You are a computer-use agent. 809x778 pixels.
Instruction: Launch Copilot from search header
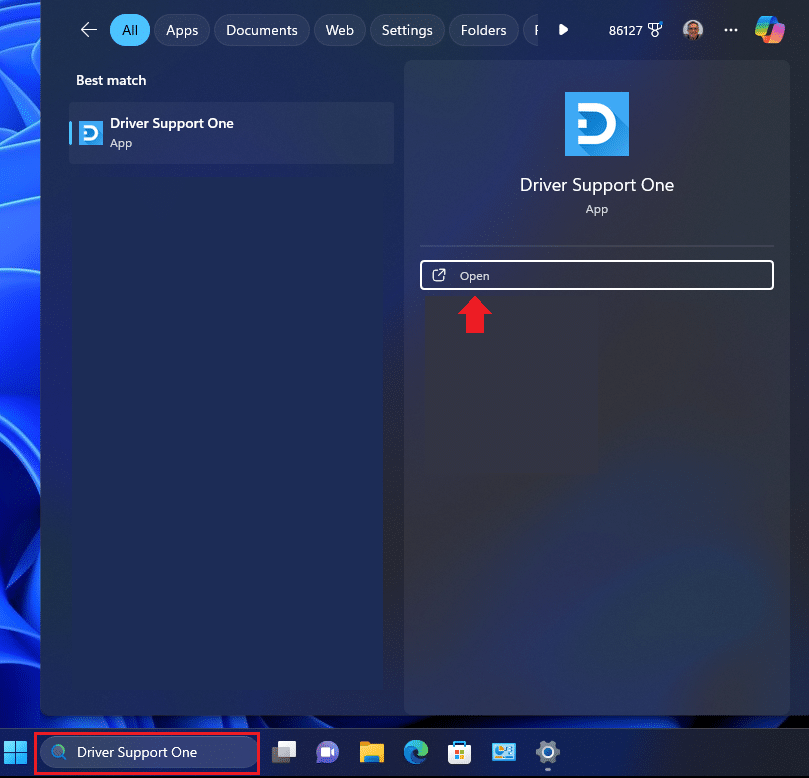click(769, 30)
